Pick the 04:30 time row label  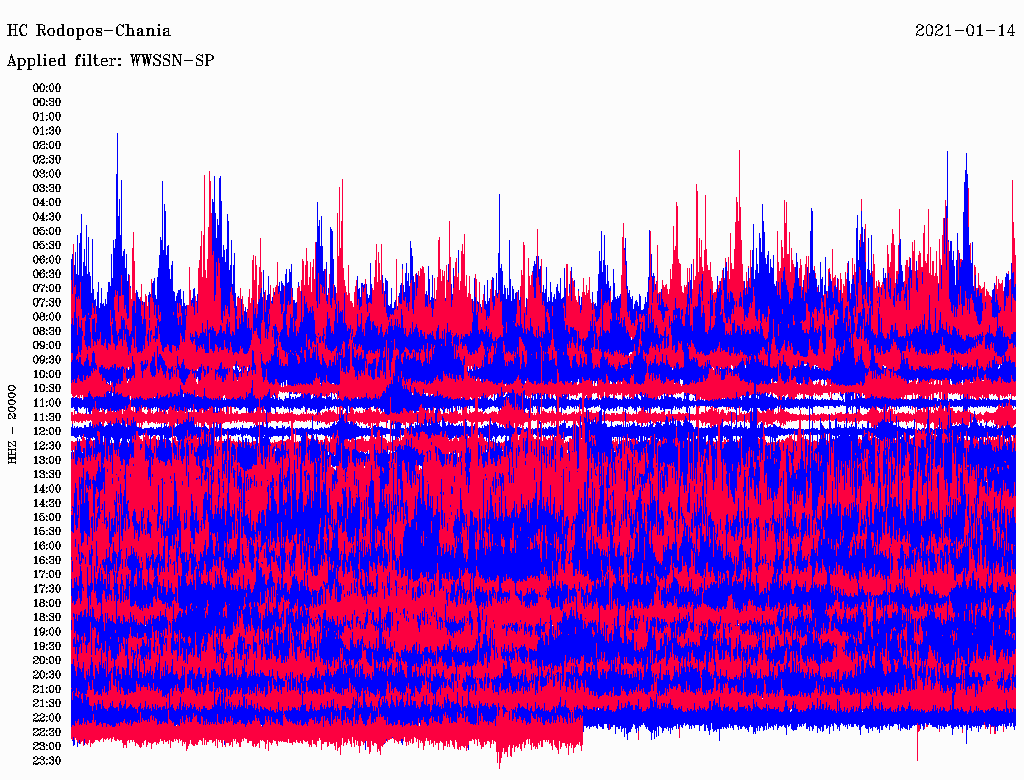(x=47, y=217)
